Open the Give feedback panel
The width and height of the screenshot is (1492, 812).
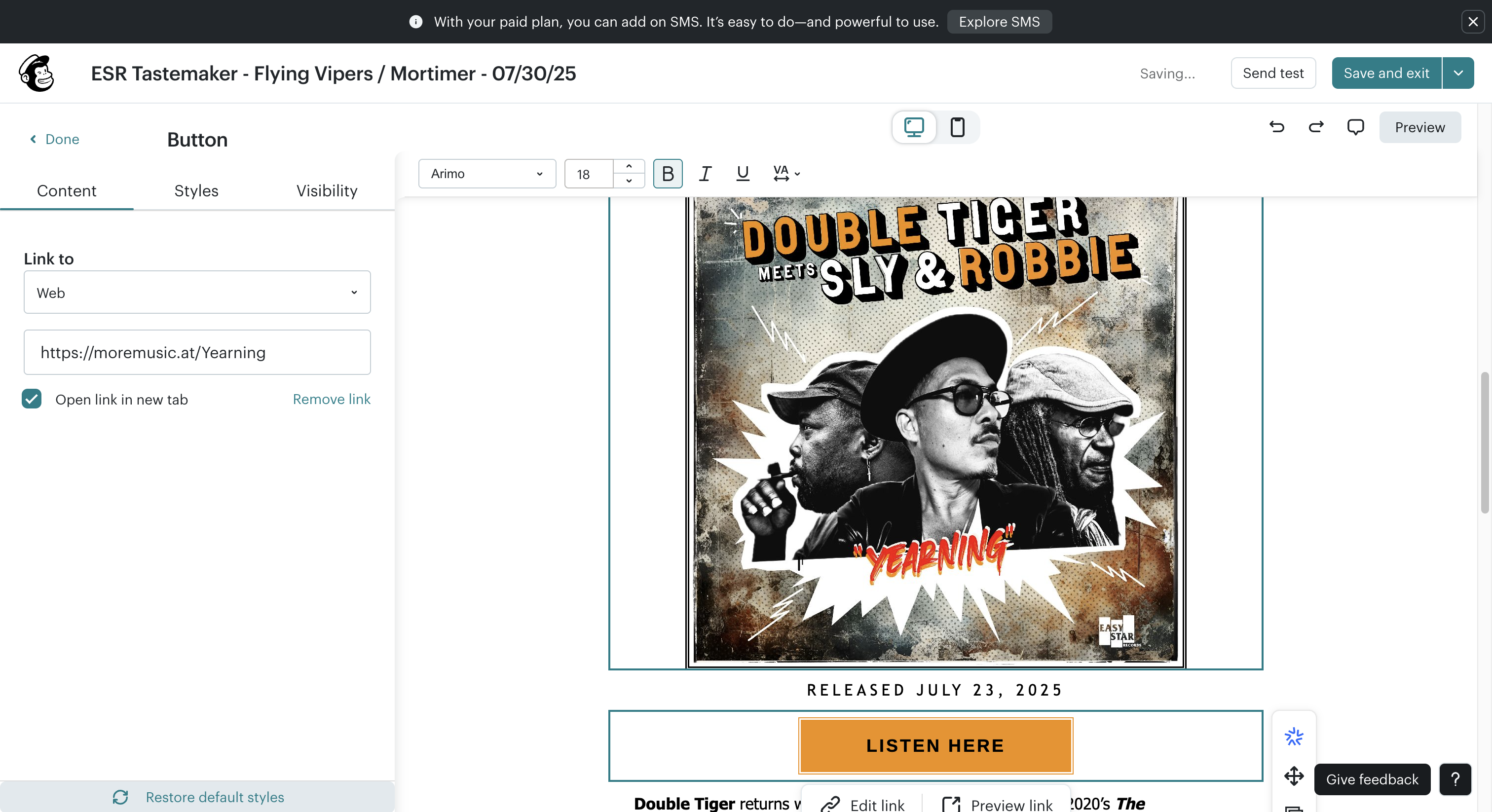[x=1372, y=779]
